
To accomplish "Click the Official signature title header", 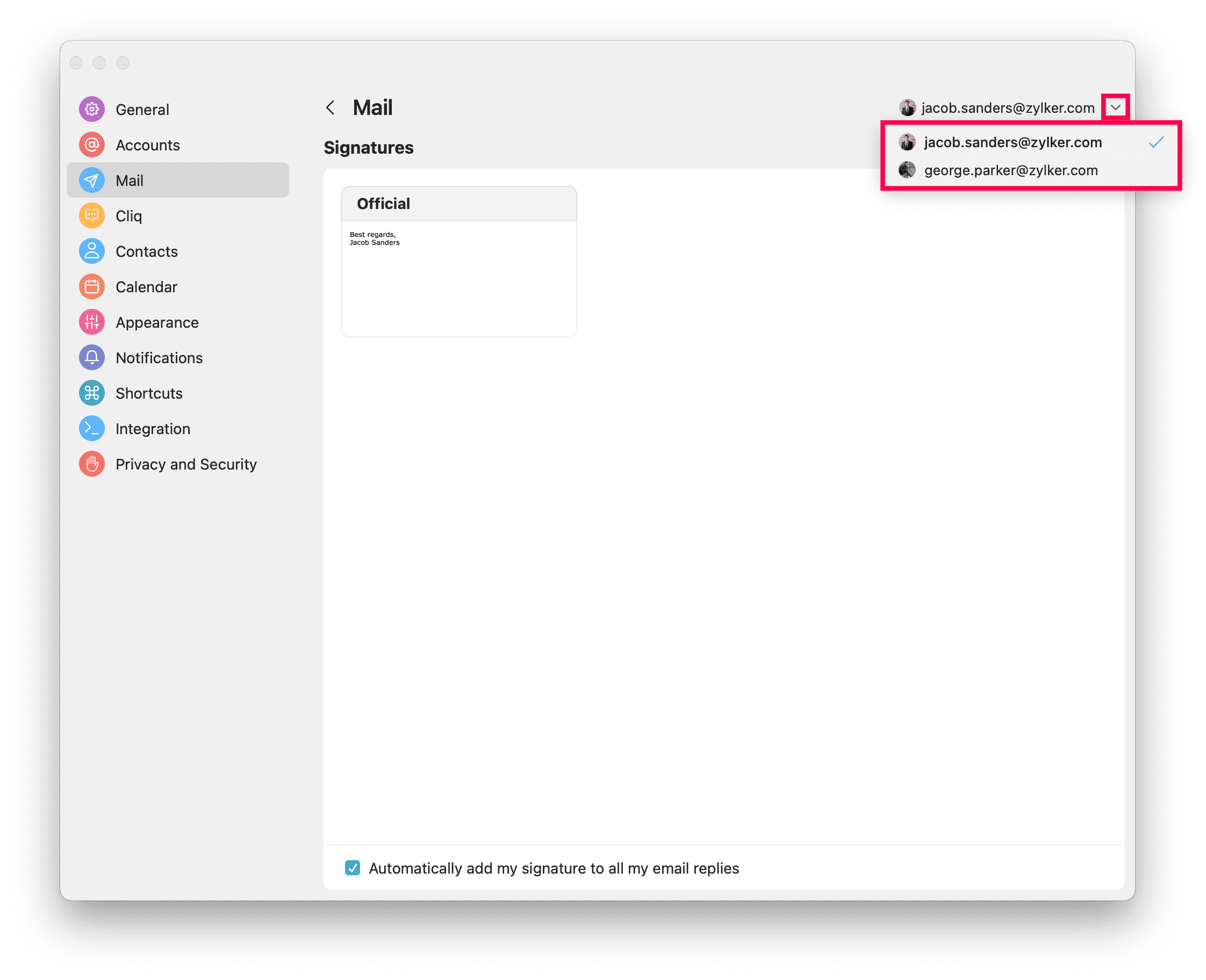I will pyautogui.click(x=384, y=204).
